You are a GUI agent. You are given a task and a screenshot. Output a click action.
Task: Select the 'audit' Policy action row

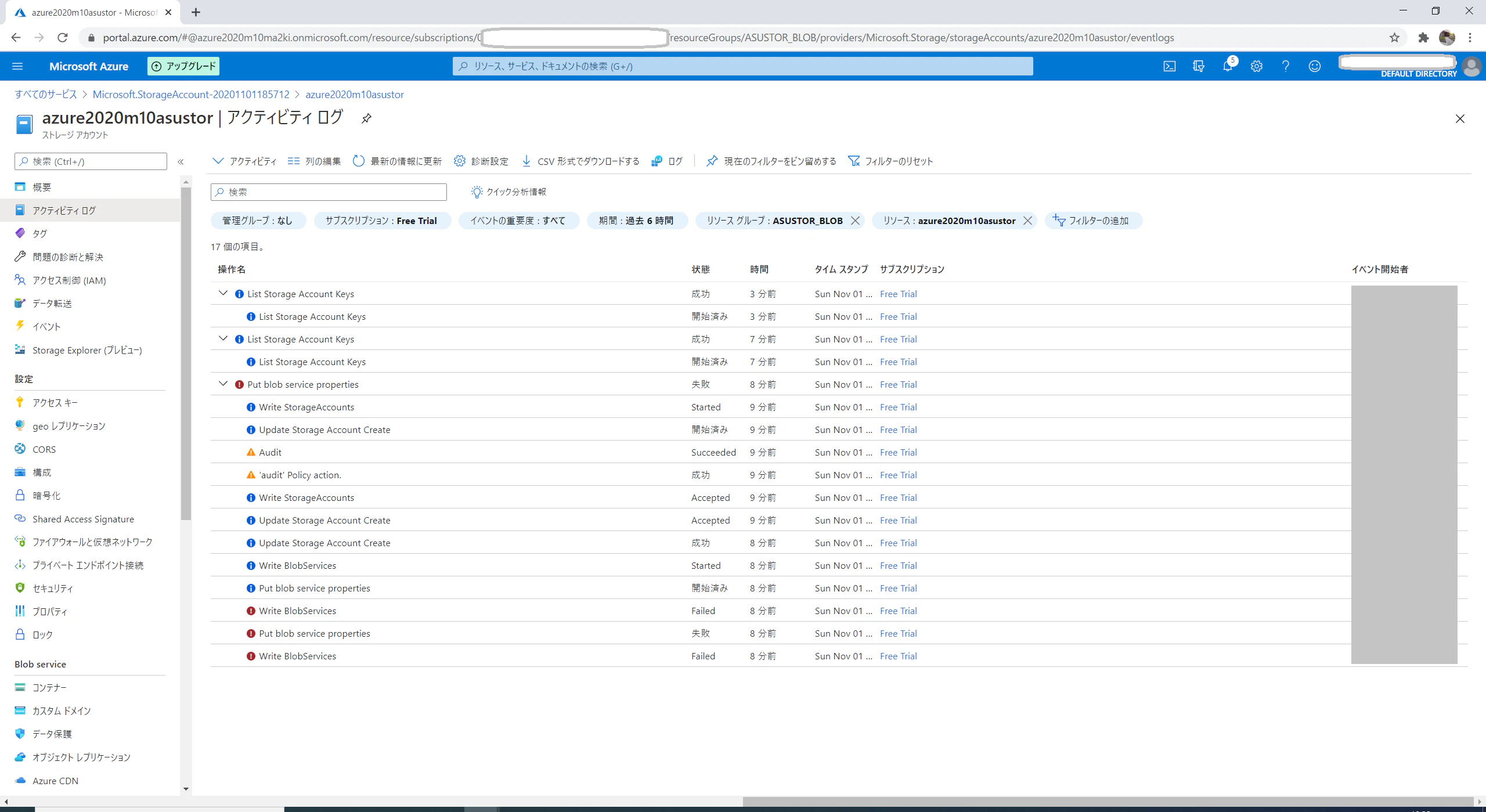point(839,475)
